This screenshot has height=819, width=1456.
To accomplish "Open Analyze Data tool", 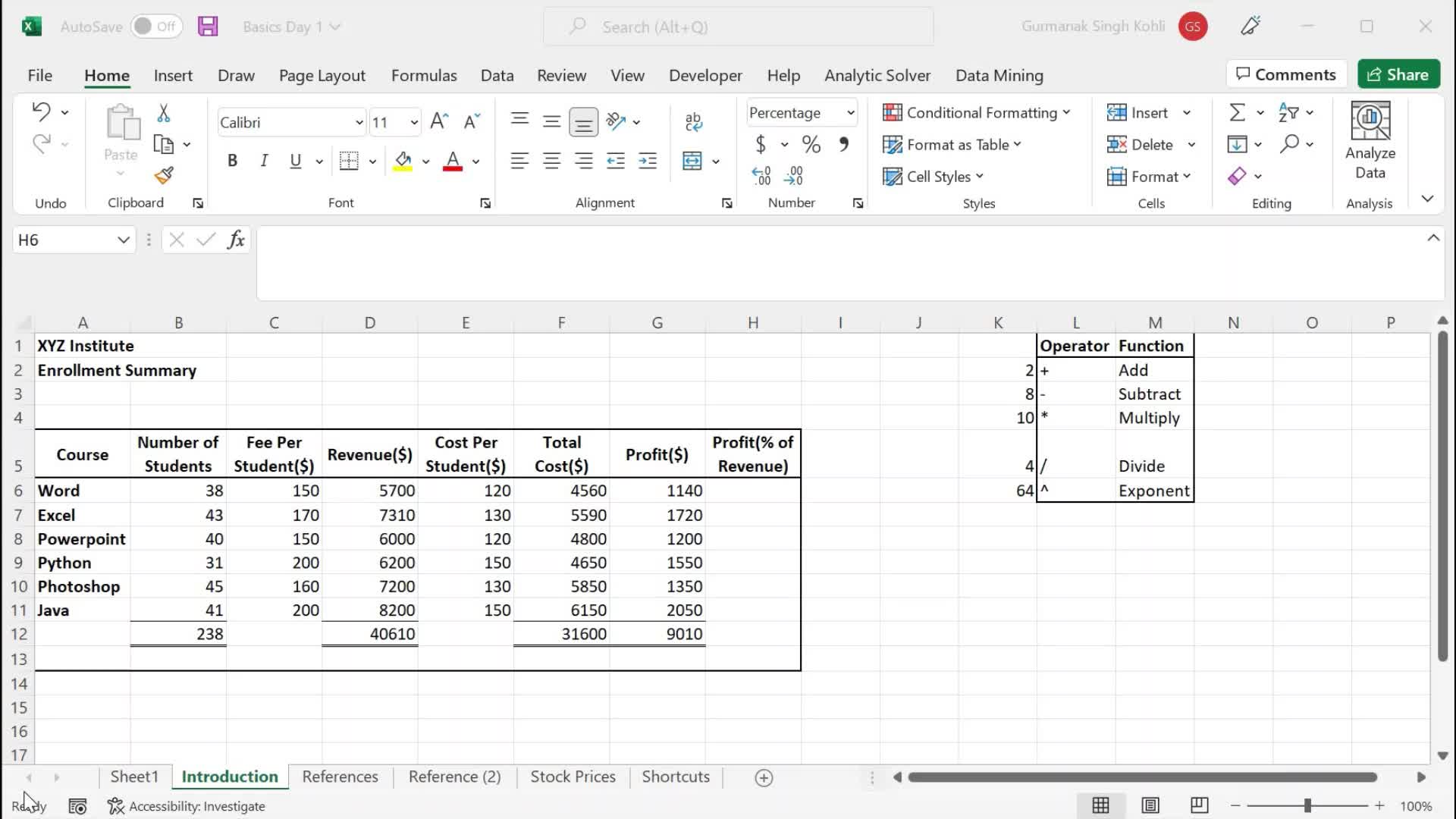I will tap(1370, 141).
